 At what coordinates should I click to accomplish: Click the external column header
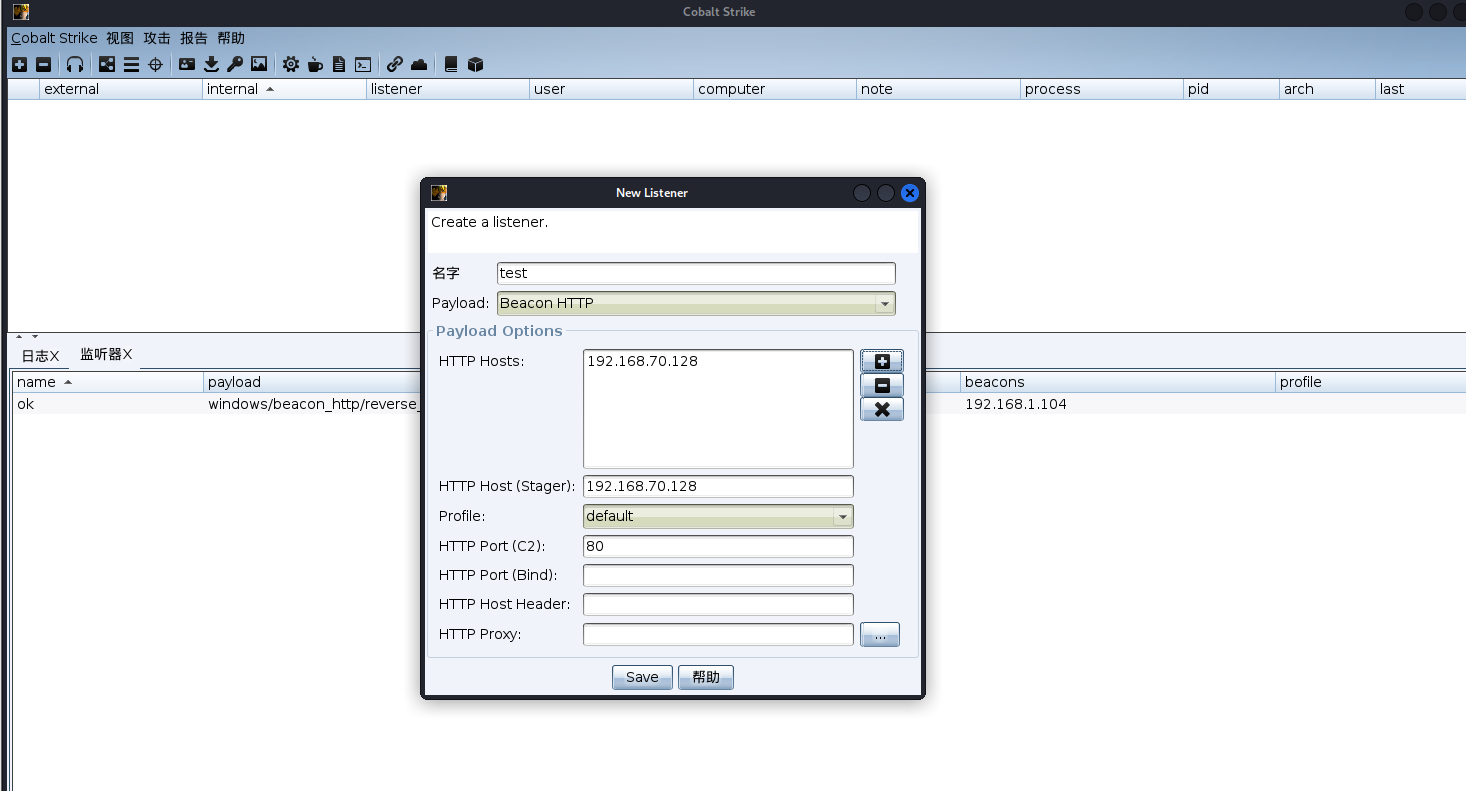coord(121,89)
